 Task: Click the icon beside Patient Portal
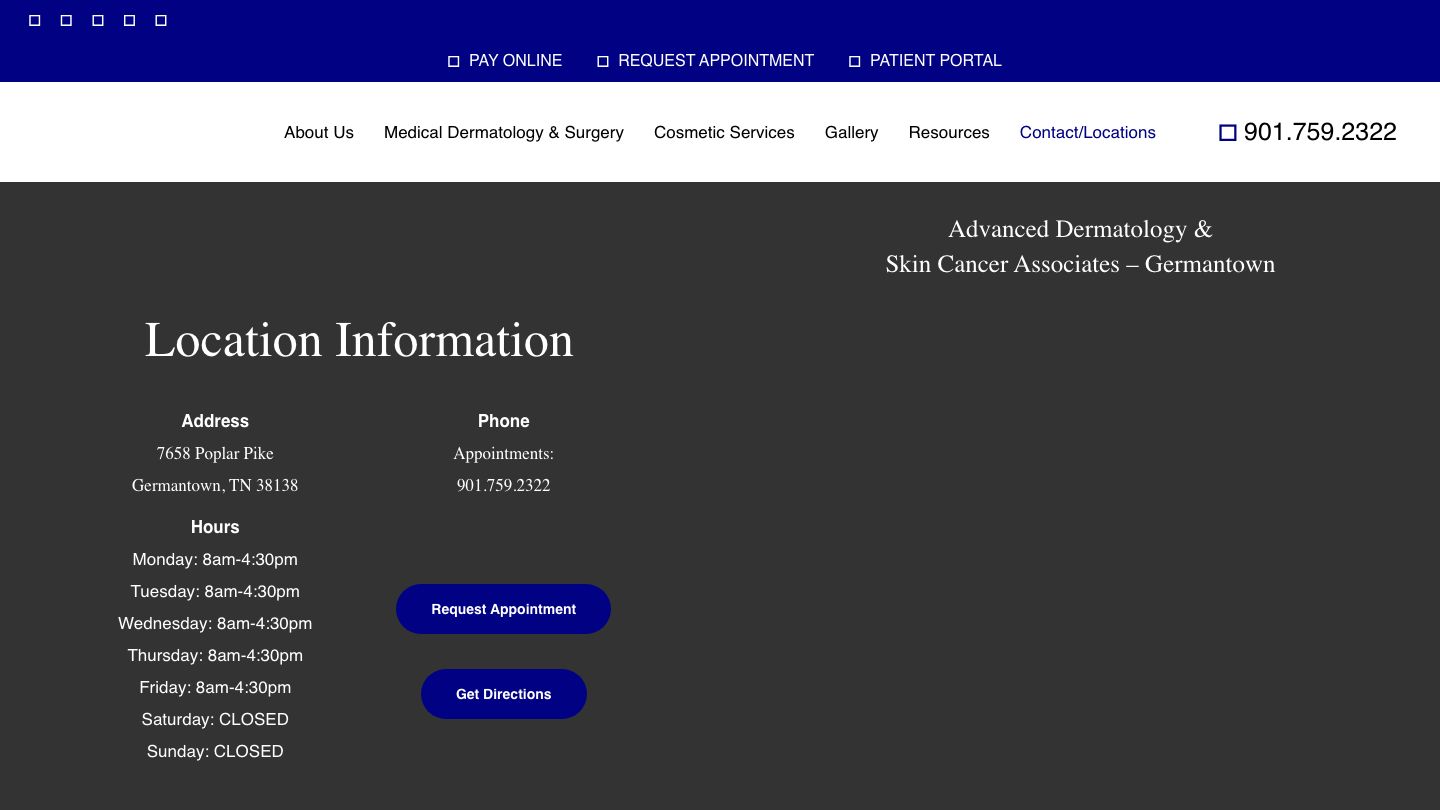pyautogui.click(x=855, y=60)
